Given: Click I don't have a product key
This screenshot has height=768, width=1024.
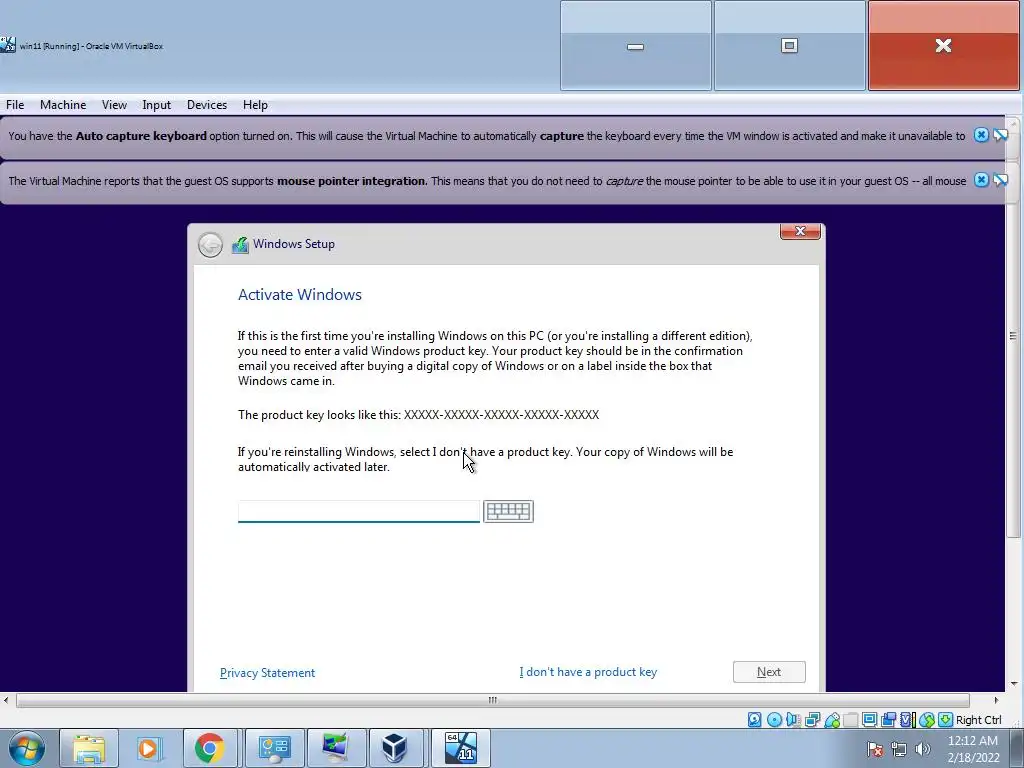Looking at the screenshot, I should pyautogui.click(x=588, y=672).
